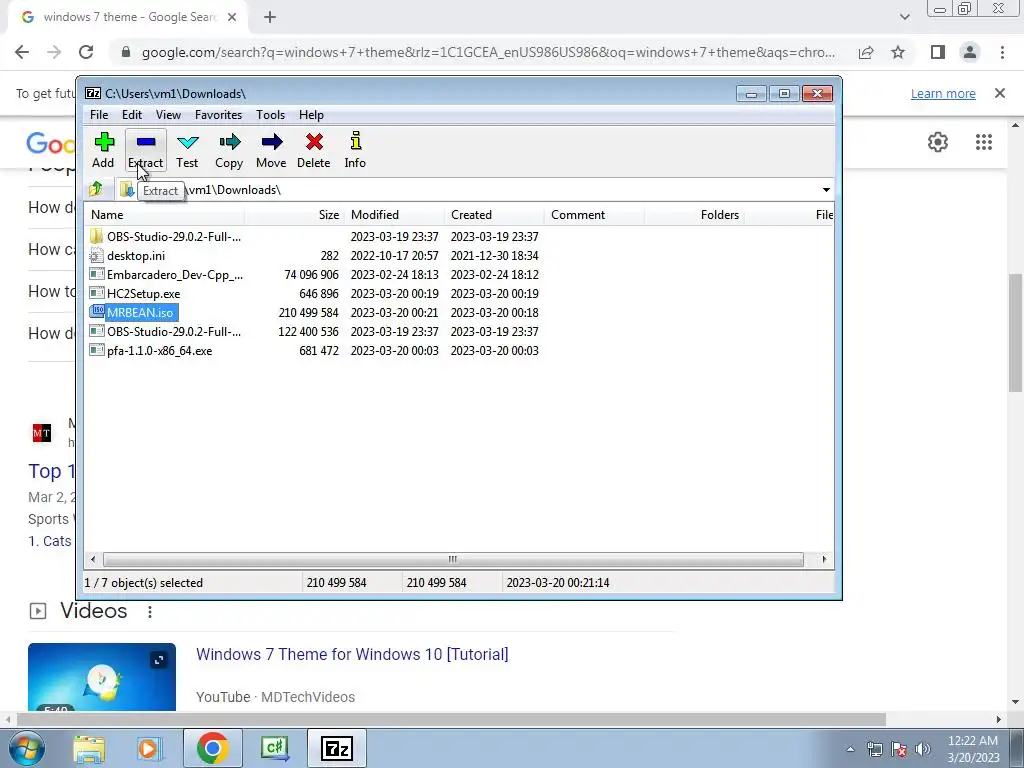The image size is (1024, 768).
Task: Click Chrome back navigation arrow
Action: pyautogui.click(x=22, y=52)
